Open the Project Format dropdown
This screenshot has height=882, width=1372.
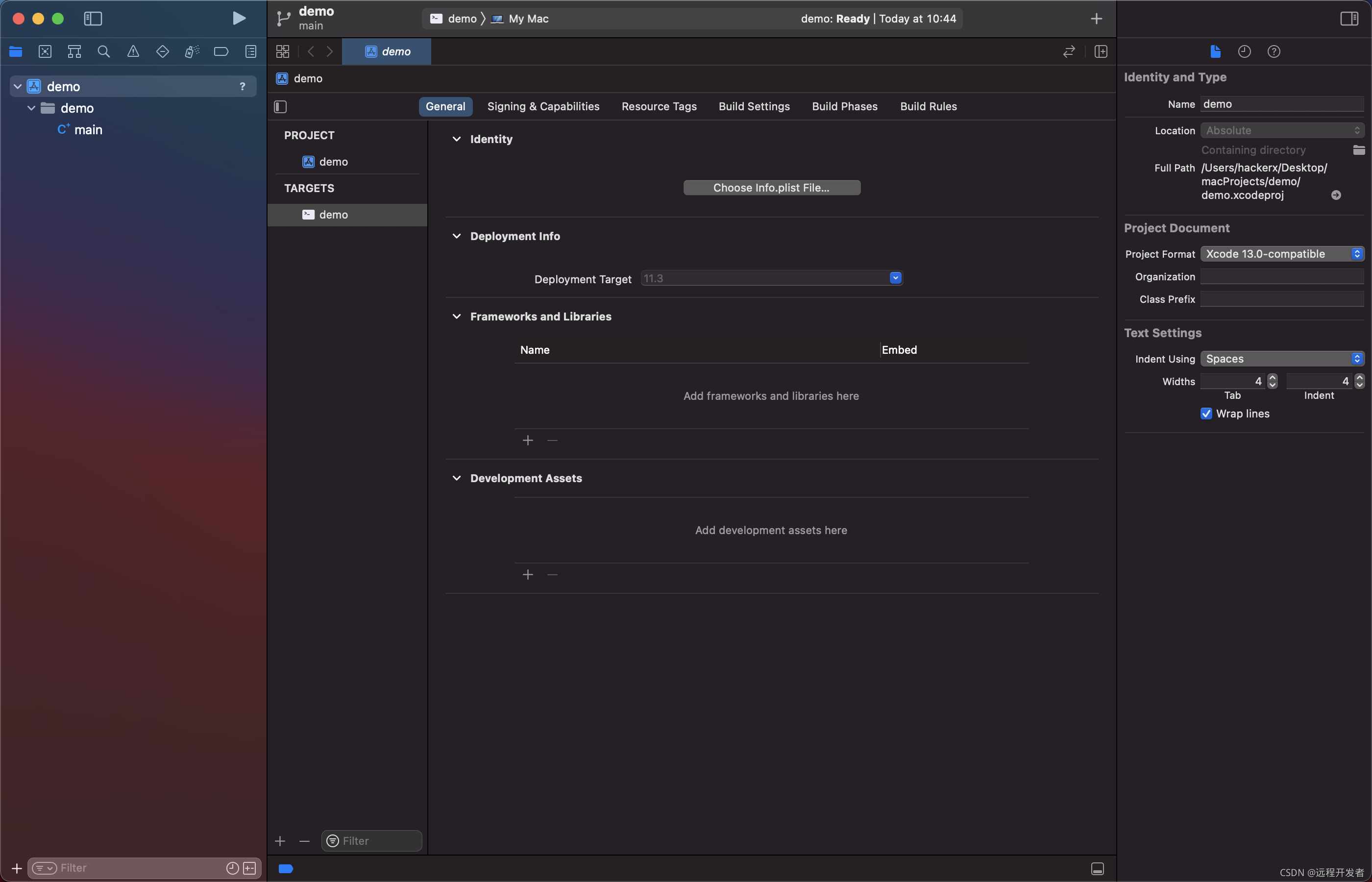pos(1282,254)
